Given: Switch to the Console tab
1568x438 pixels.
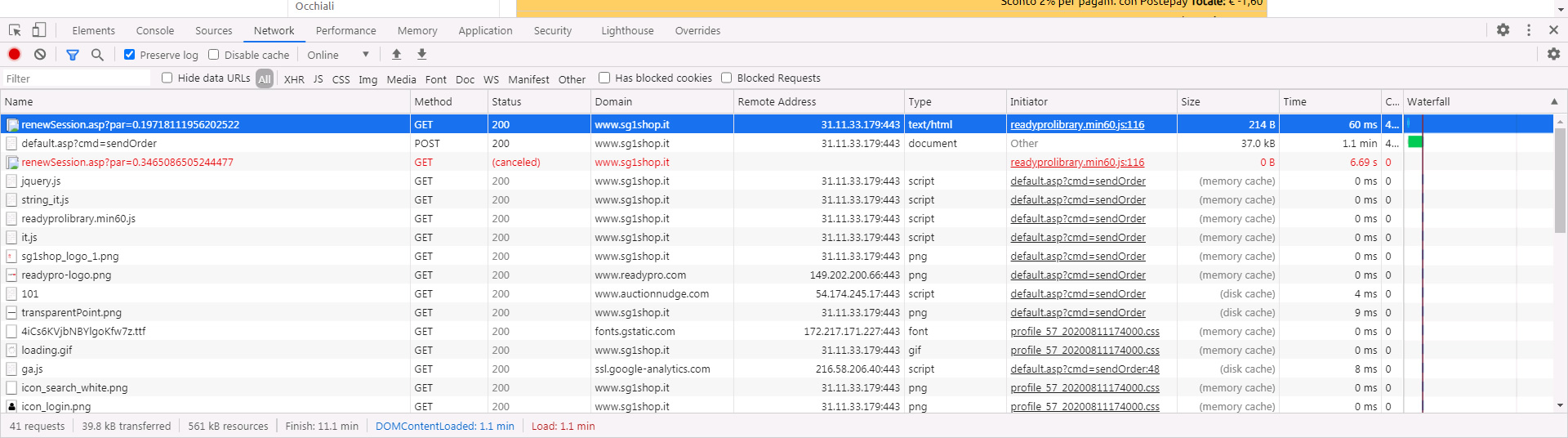Looking at the screenshot, I should pyautogui.click(x=155, y=31).
